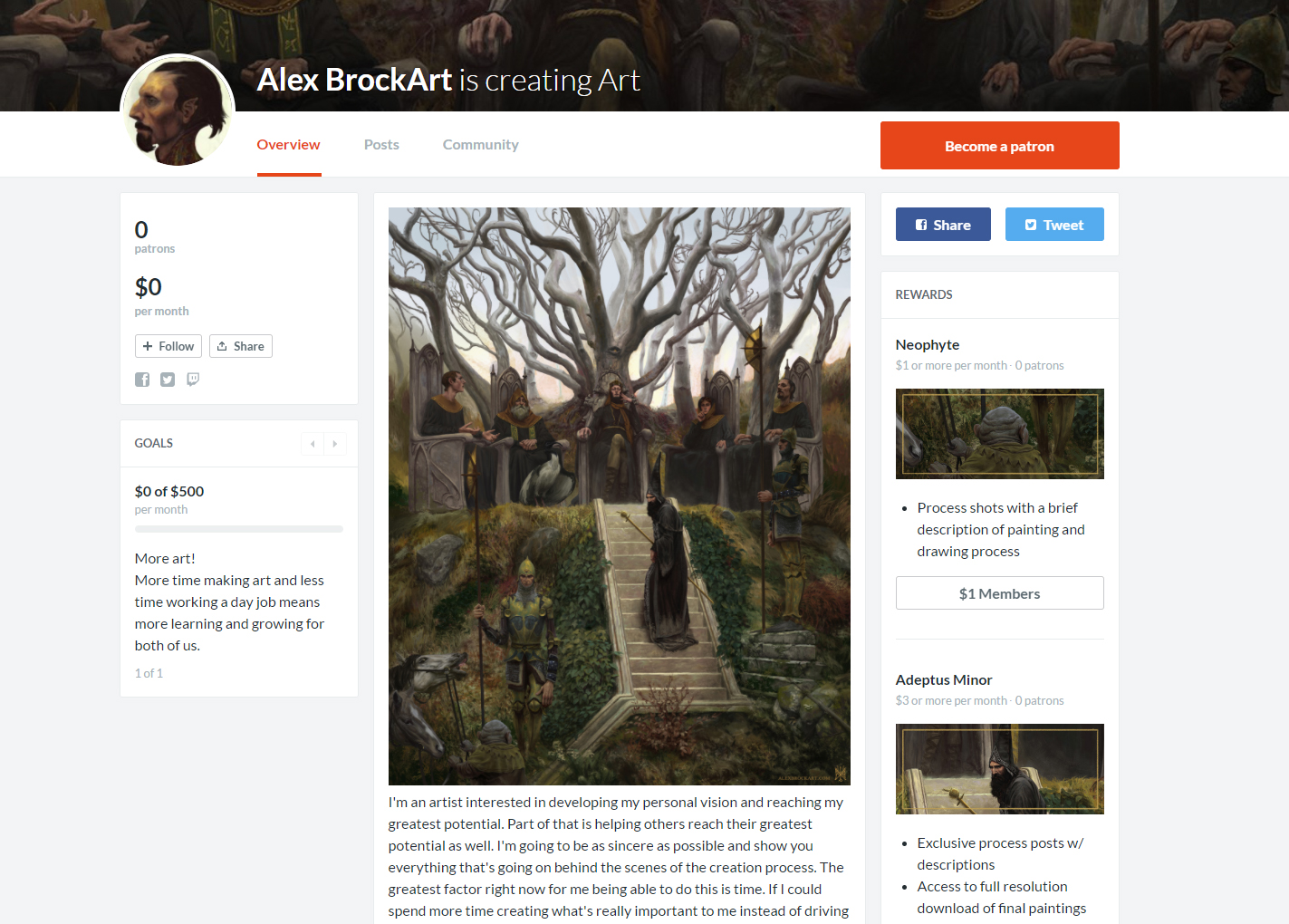
Task: Open Alex BrockArt profile avatar
Action: (x=178, y=111)
